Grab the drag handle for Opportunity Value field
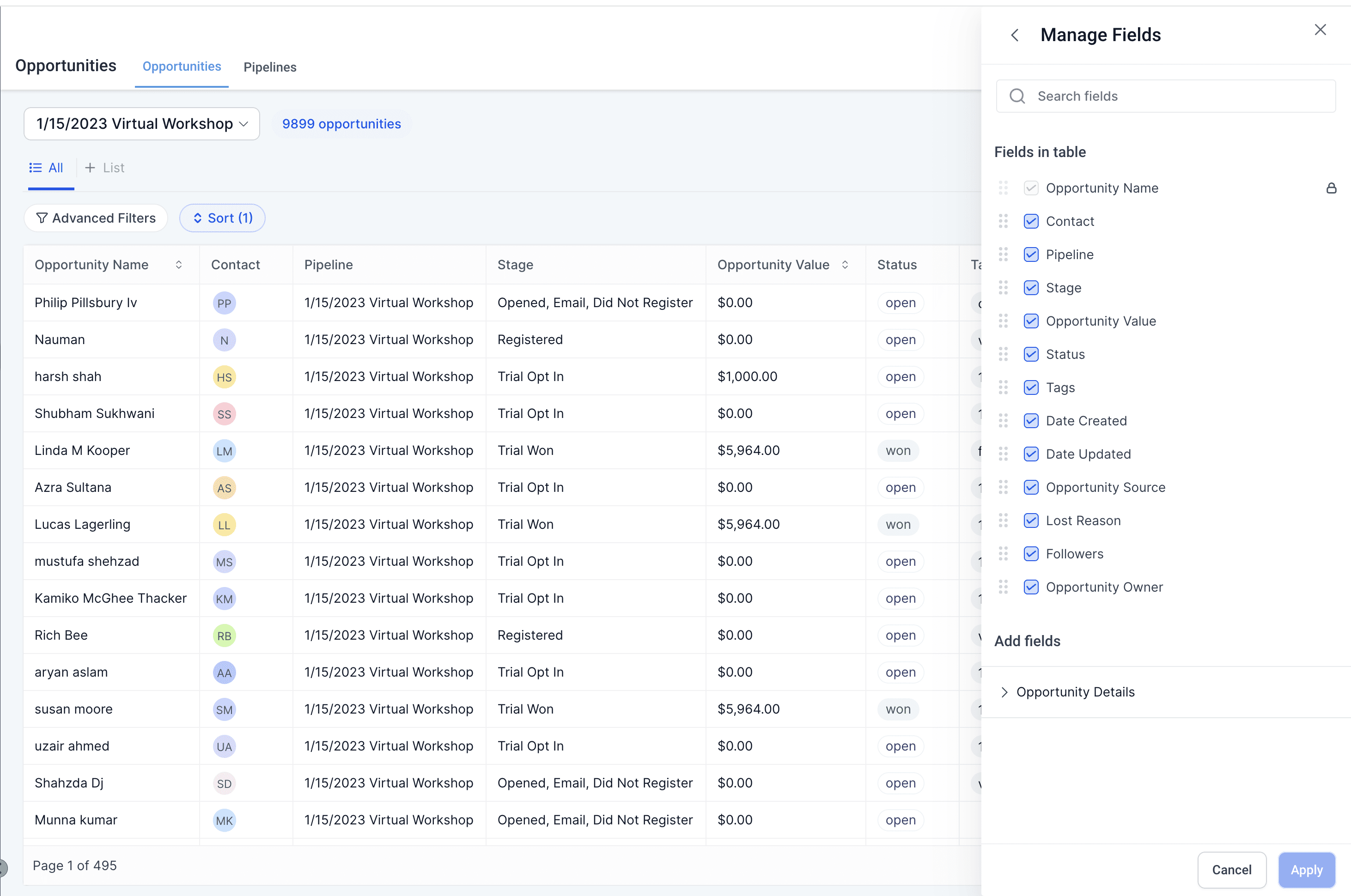 point(1003,321)
